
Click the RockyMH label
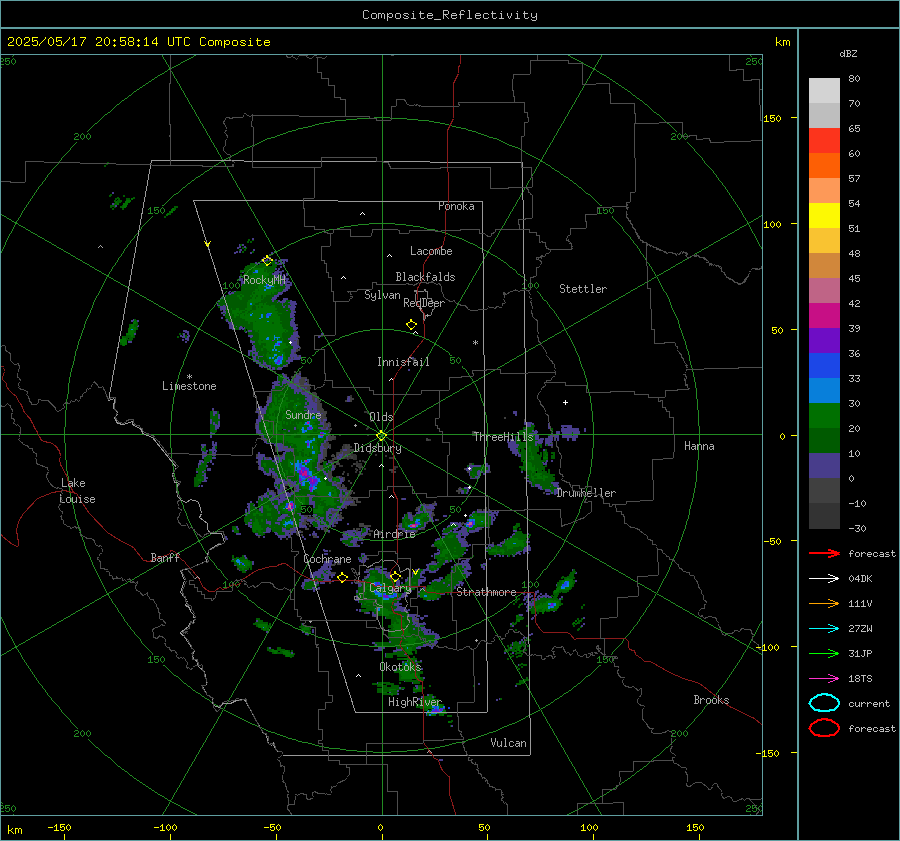coord(264,280)
